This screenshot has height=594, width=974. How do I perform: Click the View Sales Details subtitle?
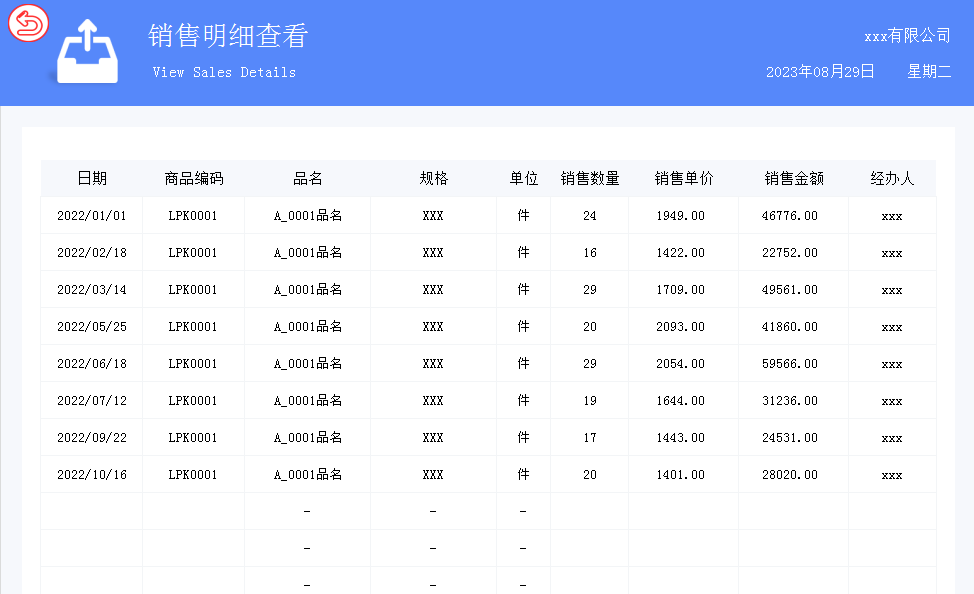point(224,73)
